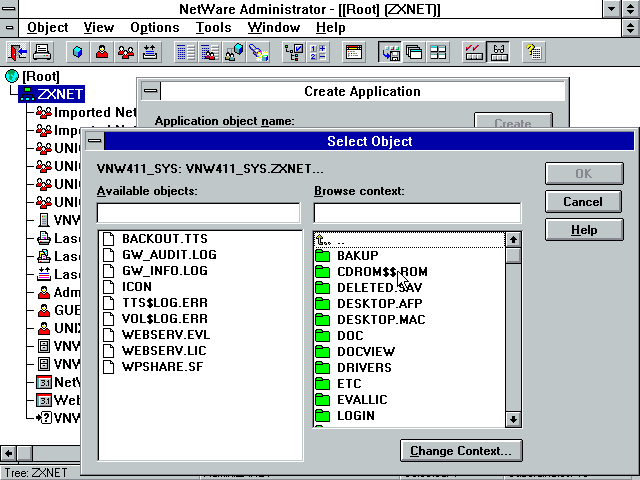Click the Change Context... button
The image size is (640, 480).
(461, 451)
